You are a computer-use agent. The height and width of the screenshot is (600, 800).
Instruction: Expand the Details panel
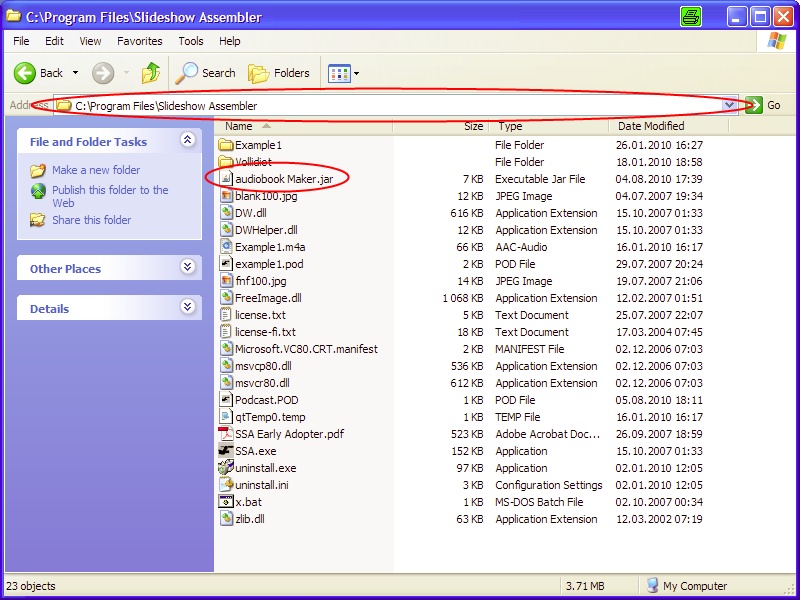[187, 308]
